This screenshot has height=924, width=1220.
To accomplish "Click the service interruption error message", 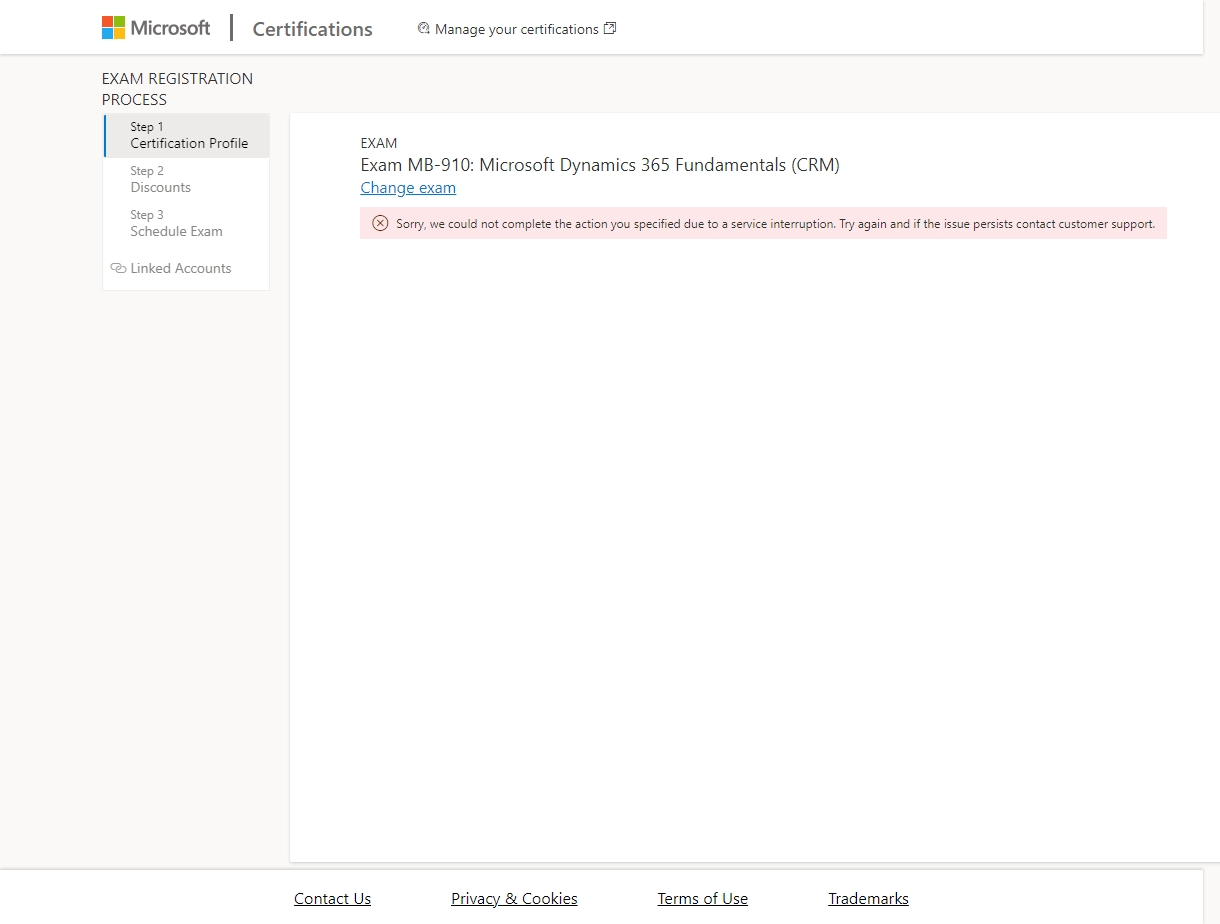I will tap(763, 223).
